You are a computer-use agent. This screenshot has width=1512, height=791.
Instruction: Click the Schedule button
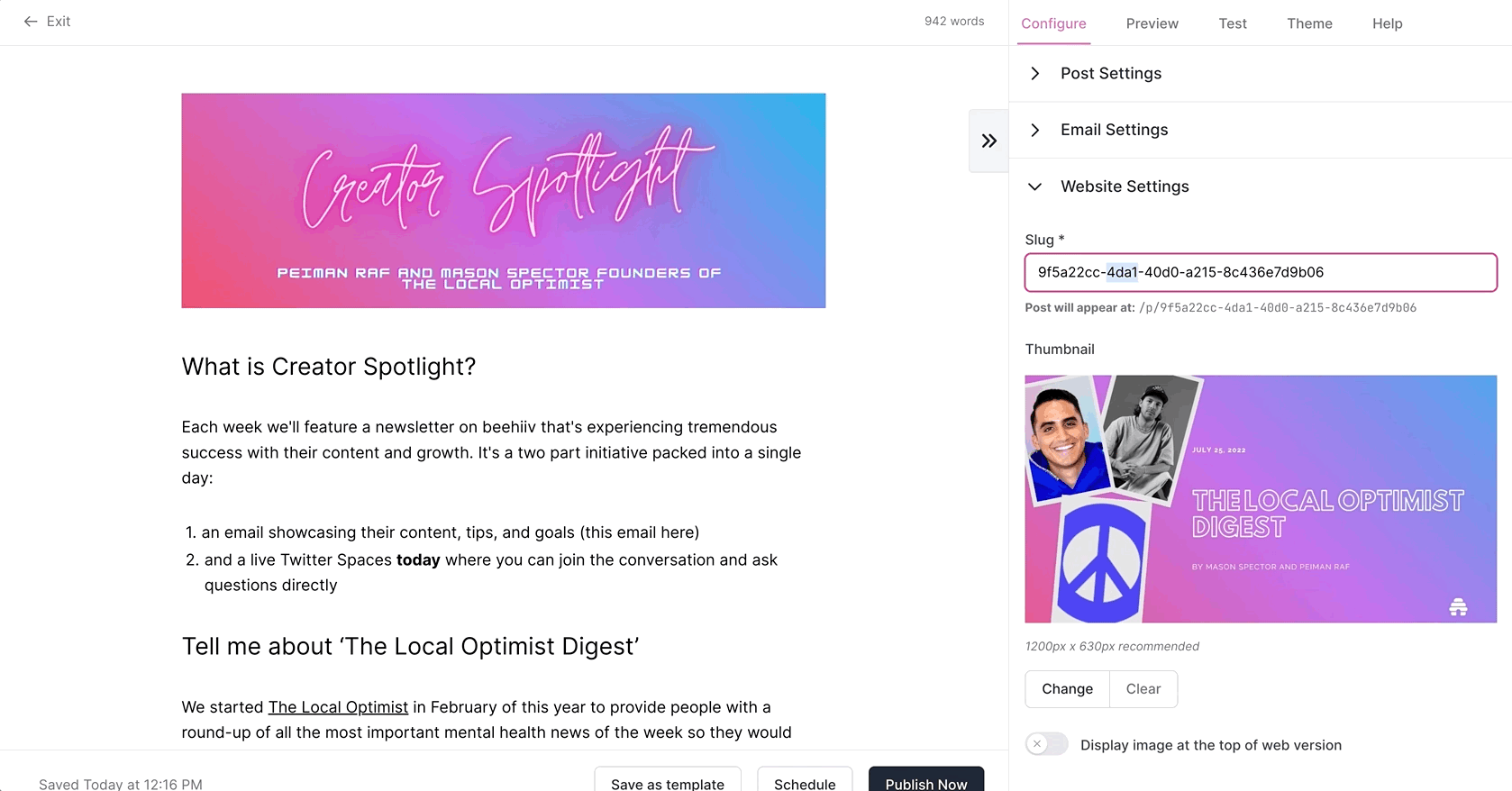point(805,780)
